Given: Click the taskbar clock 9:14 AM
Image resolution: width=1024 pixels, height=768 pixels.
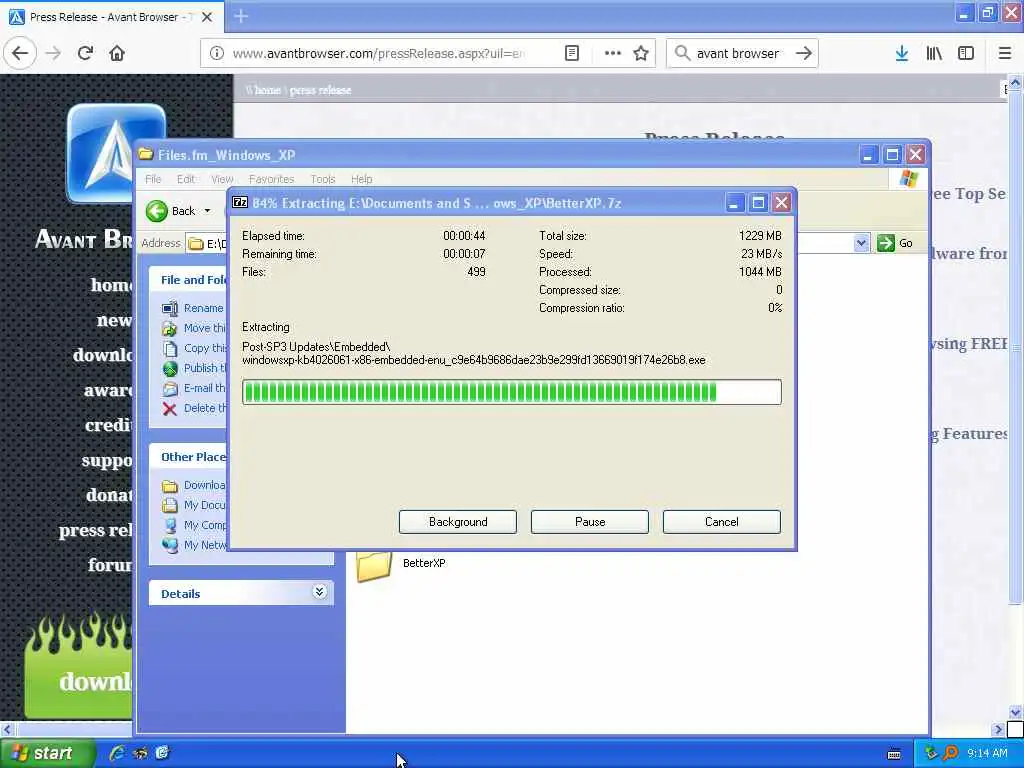Looking at the screenshot, I should point(987,753).
